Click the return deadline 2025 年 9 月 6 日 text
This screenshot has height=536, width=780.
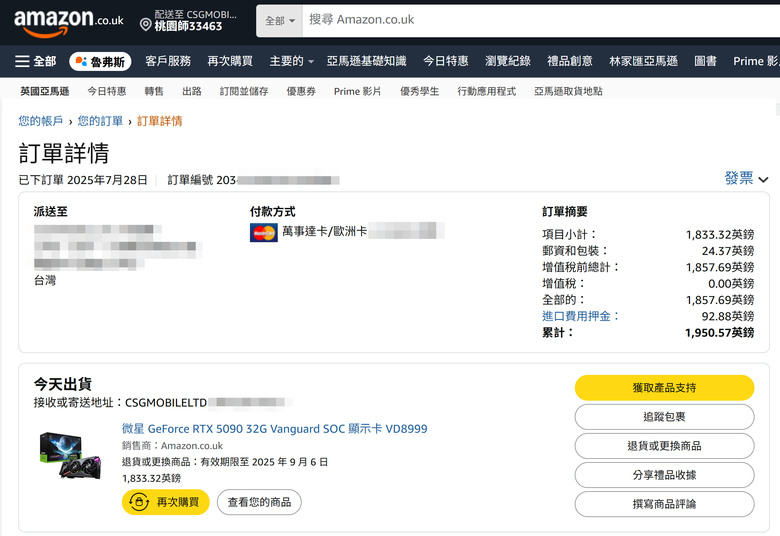290,462
